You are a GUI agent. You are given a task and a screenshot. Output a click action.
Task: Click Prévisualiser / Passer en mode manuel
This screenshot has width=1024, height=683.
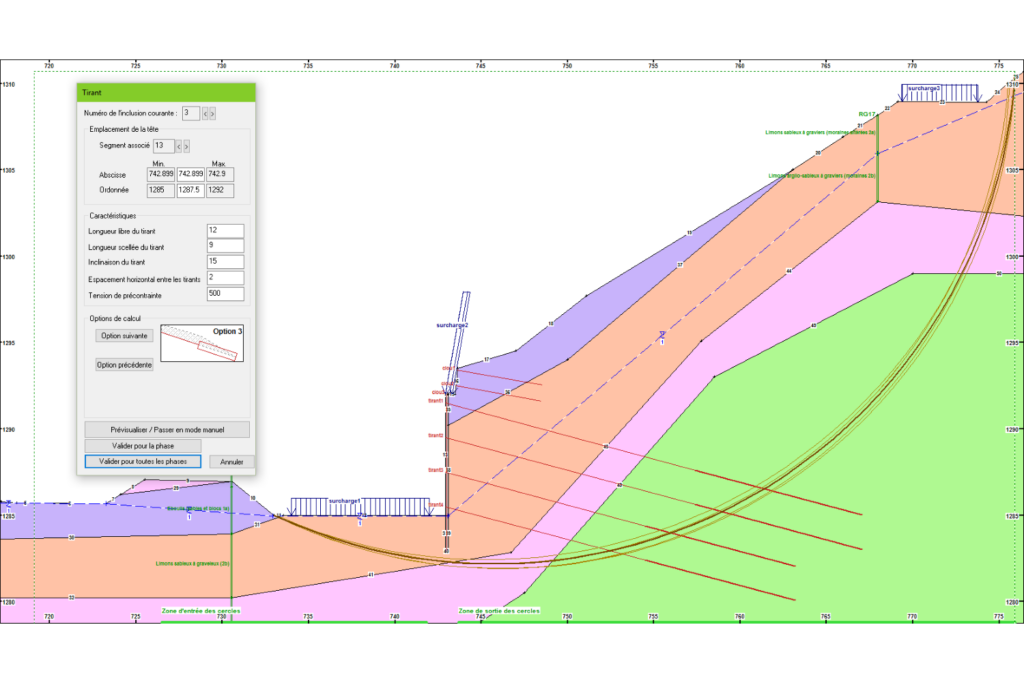[x=167, y=429]
